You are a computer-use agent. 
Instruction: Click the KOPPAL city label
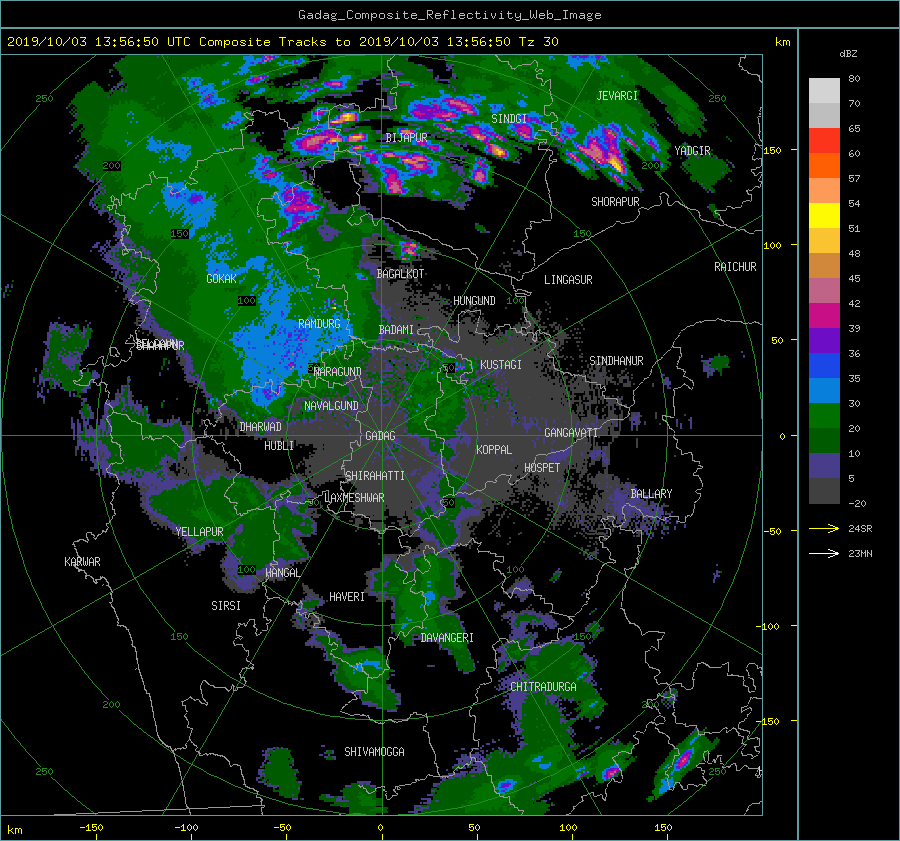[494, 450]
